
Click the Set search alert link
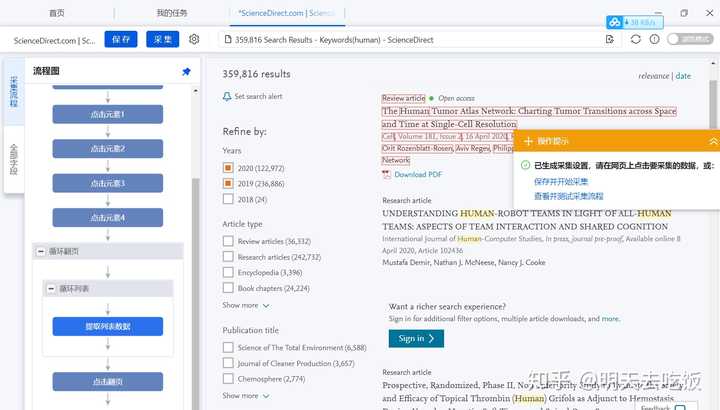coord(258,96)
